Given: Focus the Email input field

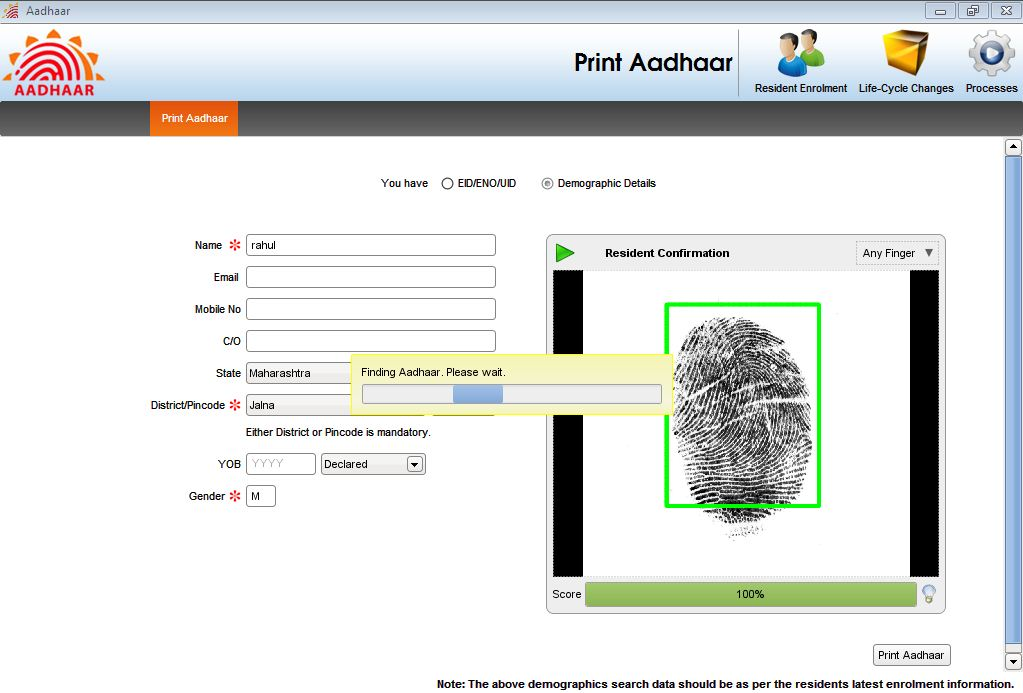Looking at the screenshot, I should tap(371, 277).
